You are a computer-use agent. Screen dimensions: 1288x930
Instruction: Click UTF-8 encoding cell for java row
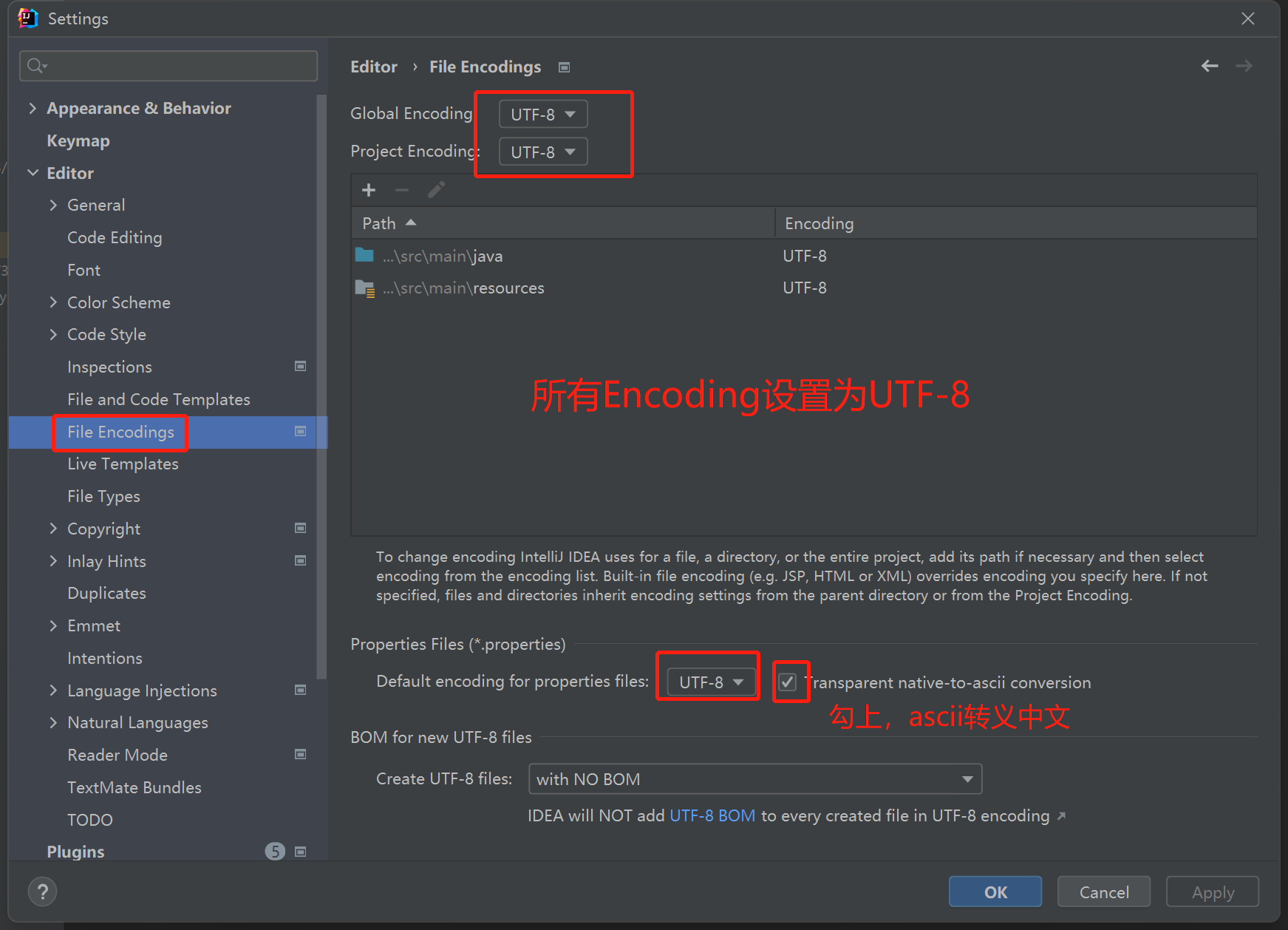pos(805,256)
